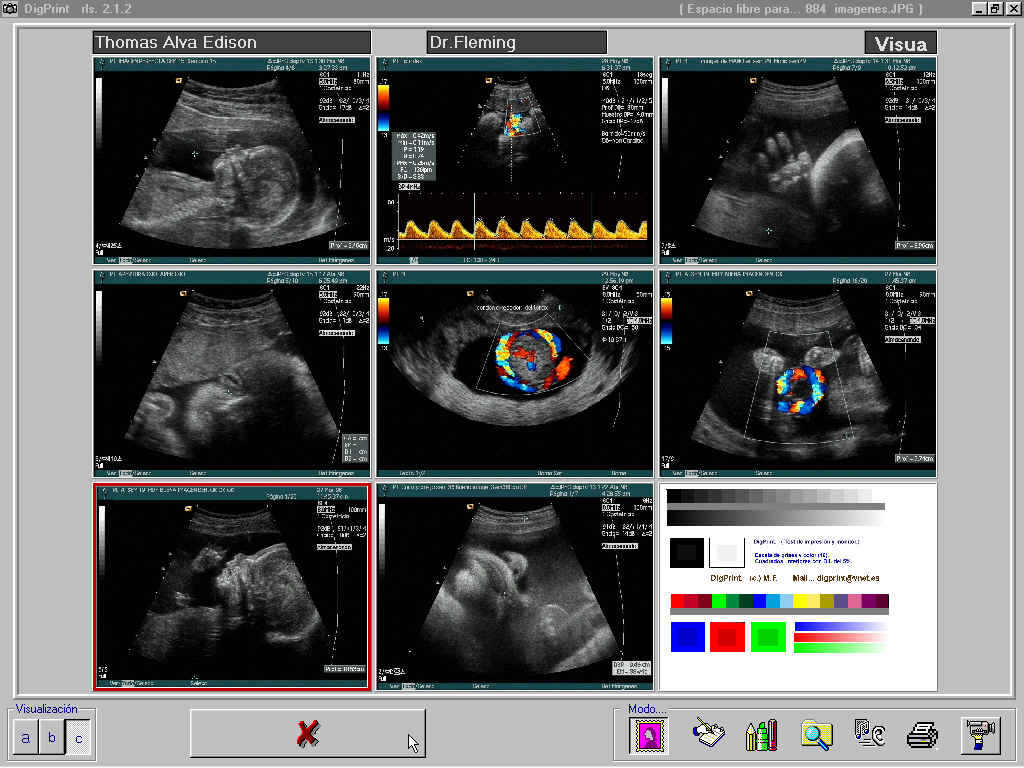
Task: Select the portrait stamp mode icon
Action: point(648,735)
